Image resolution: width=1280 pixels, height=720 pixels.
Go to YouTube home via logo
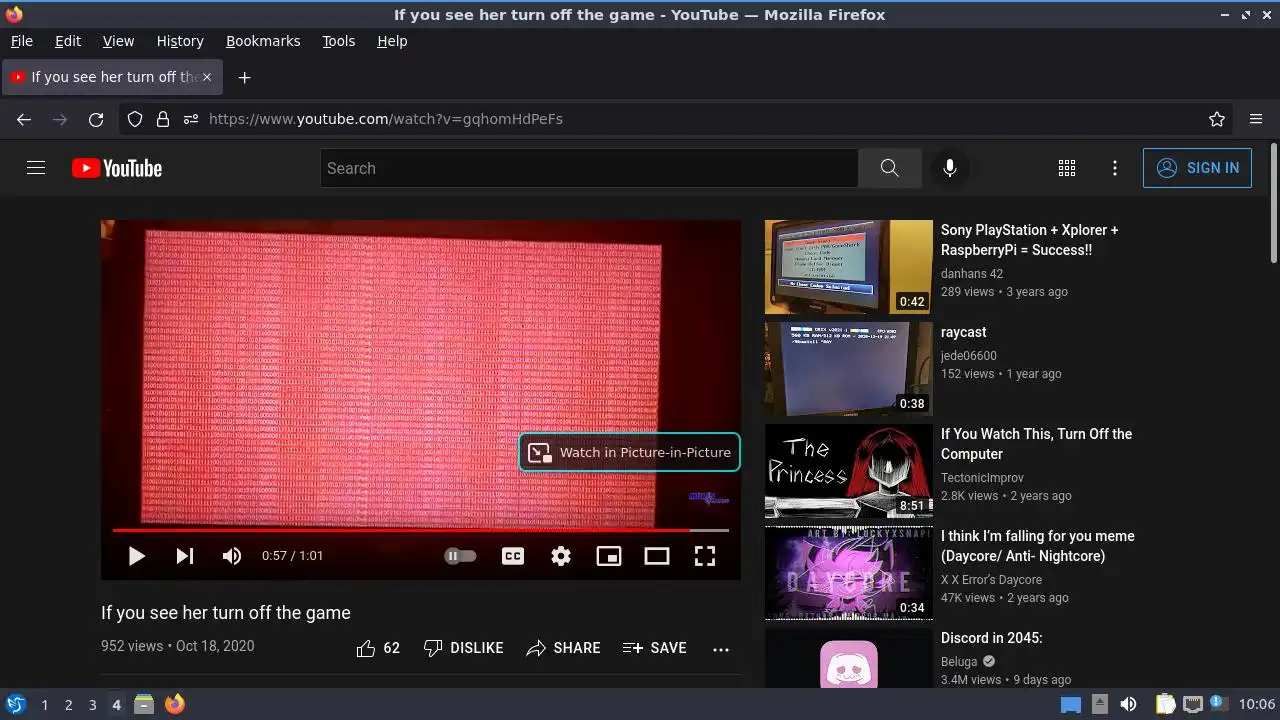[x=117, y=168]
